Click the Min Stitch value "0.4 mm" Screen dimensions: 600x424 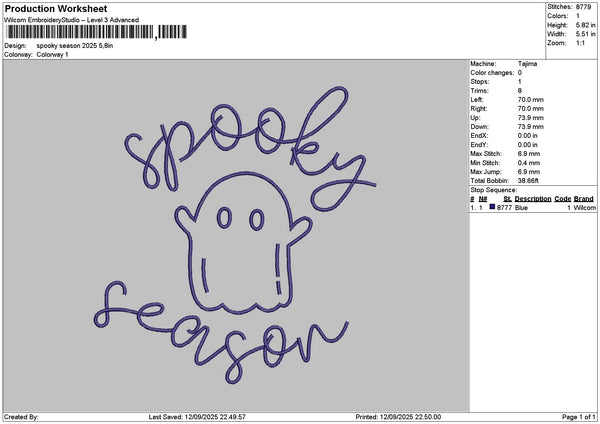coord(529,163)
